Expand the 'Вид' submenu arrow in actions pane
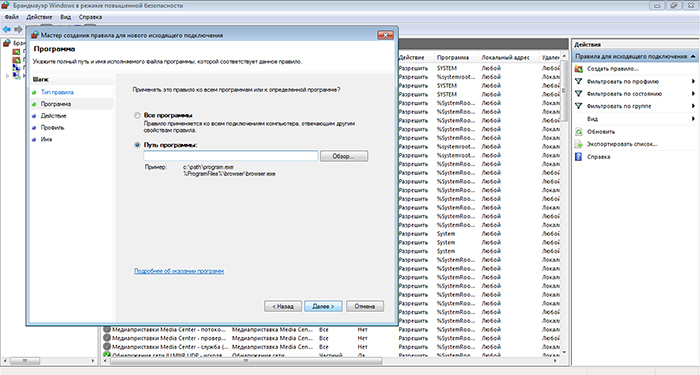This screenshot has width=700, height=375. (693, 119)
